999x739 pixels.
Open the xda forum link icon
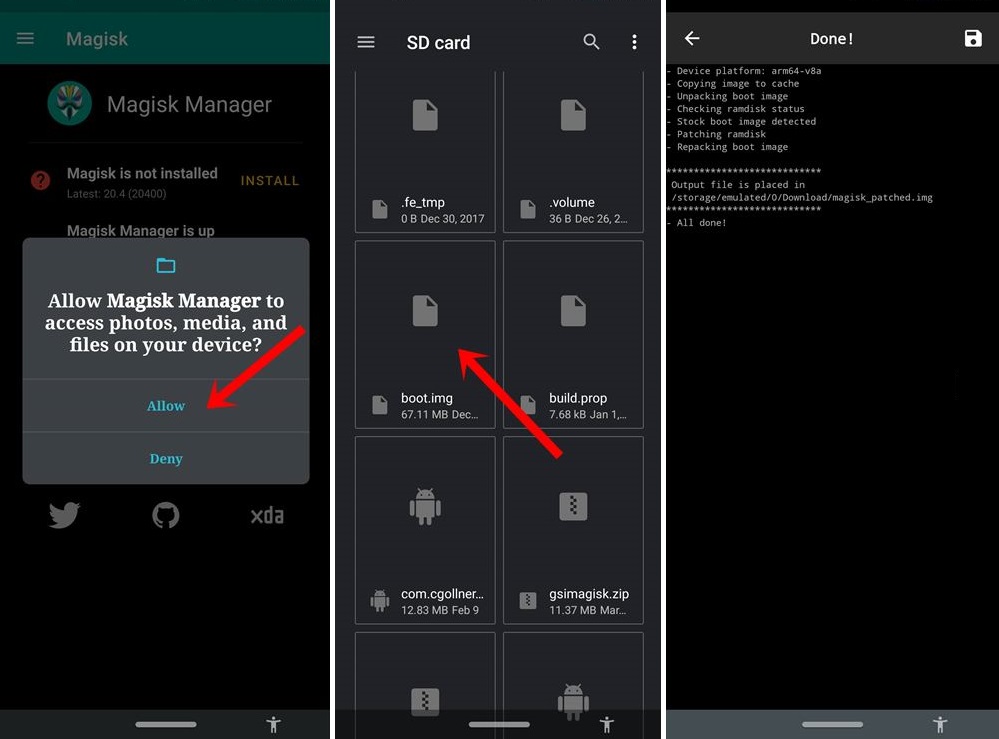click(267, 515)
